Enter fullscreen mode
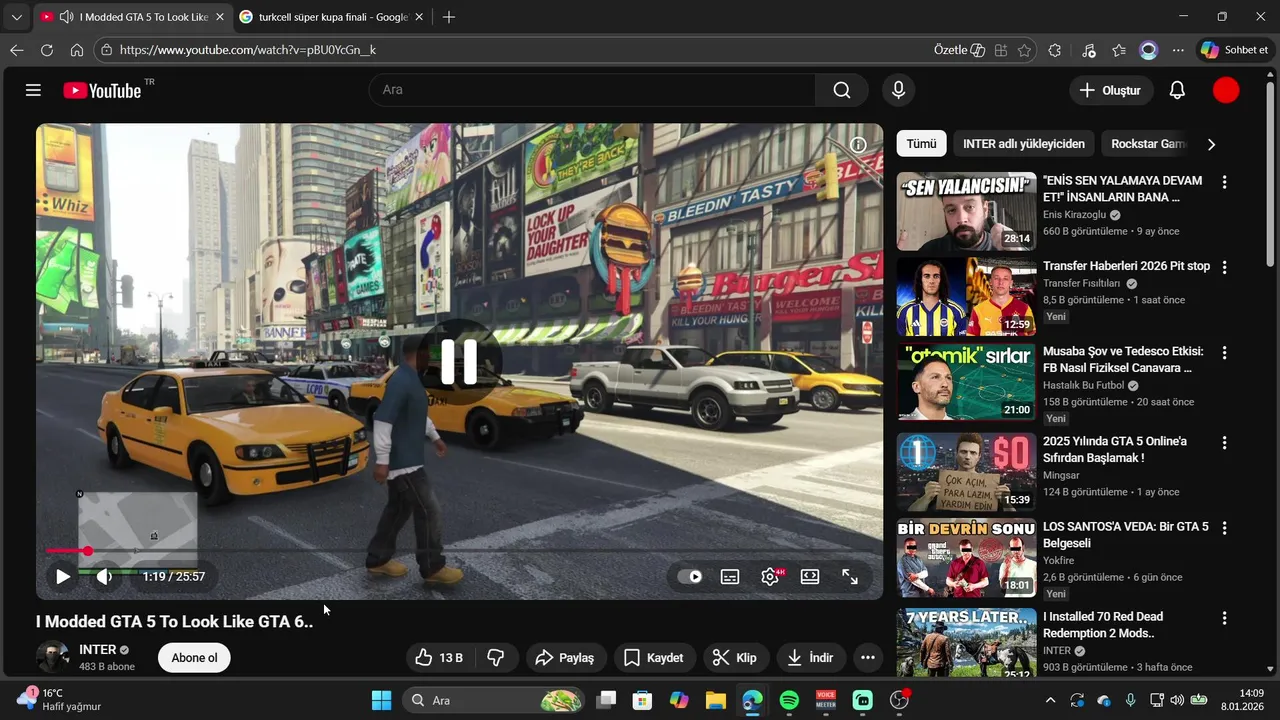The image size is (1280, 720). coord(850,576)
